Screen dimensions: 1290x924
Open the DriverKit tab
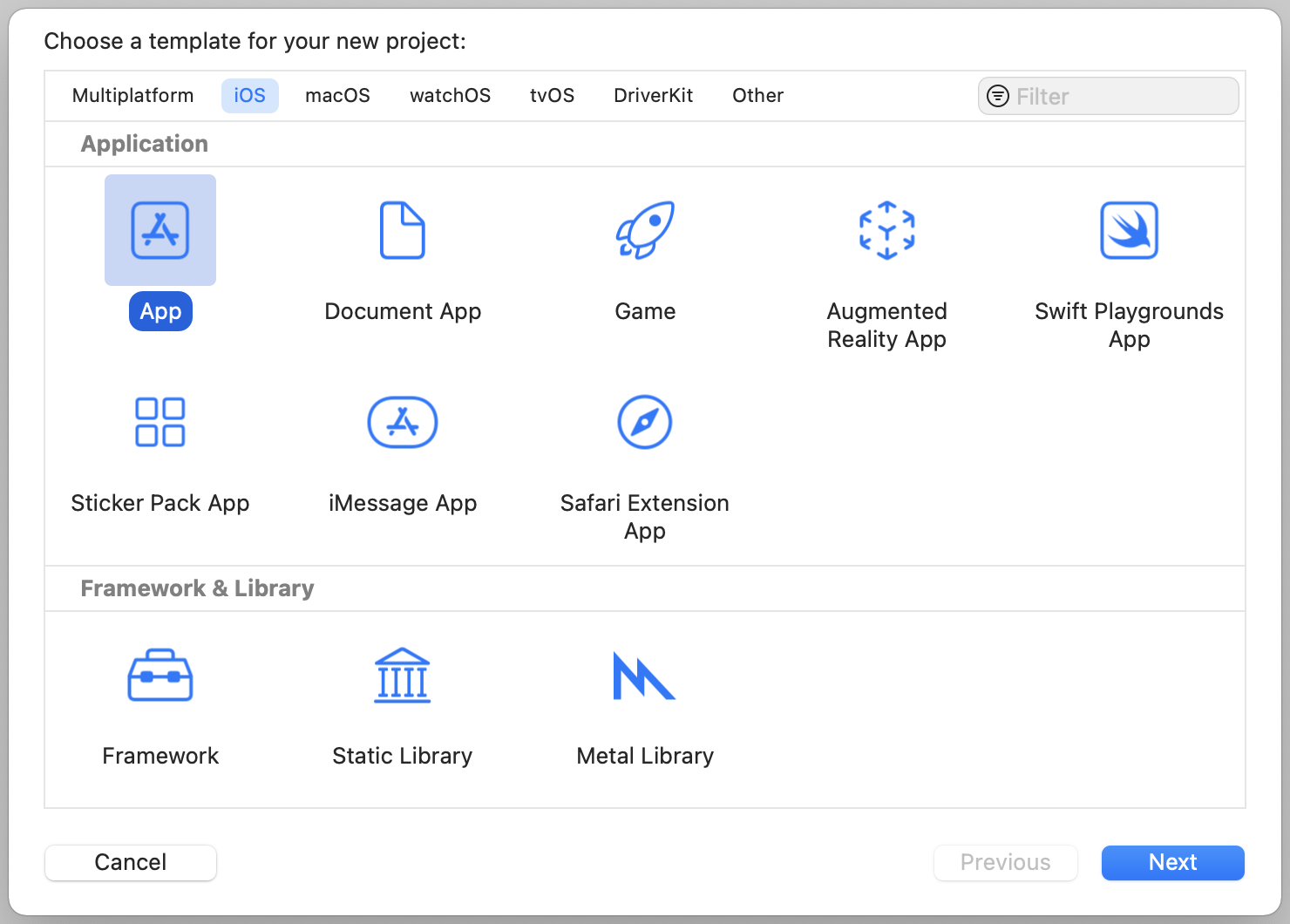[x=653, y=96]
